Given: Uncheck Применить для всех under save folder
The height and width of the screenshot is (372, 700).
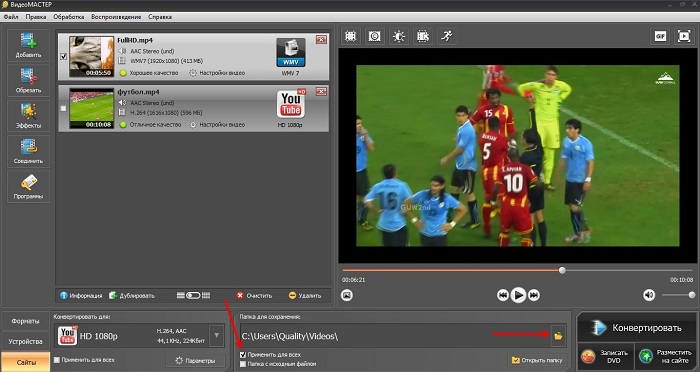Looking at the screenshot, I should (x=243, y=355).
